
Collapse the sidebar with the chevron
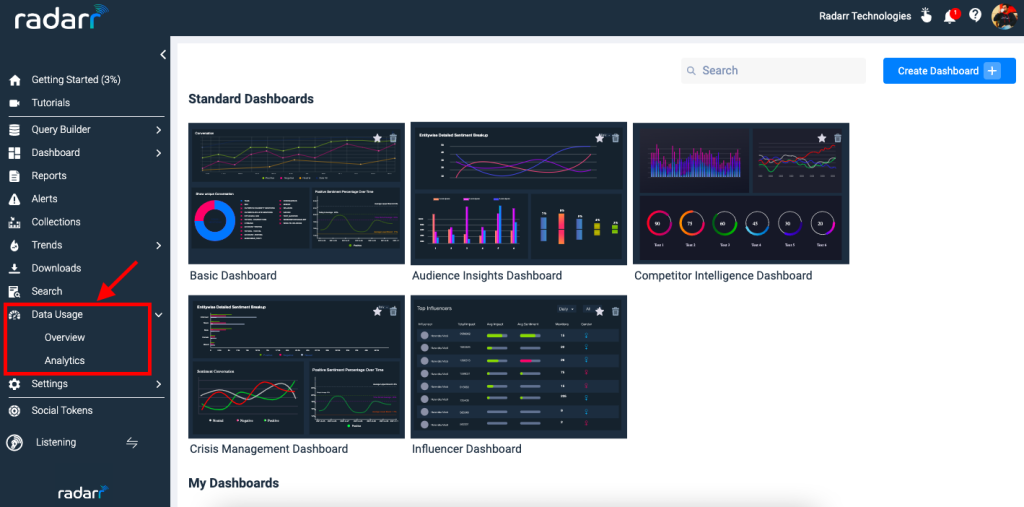(163, 55)
